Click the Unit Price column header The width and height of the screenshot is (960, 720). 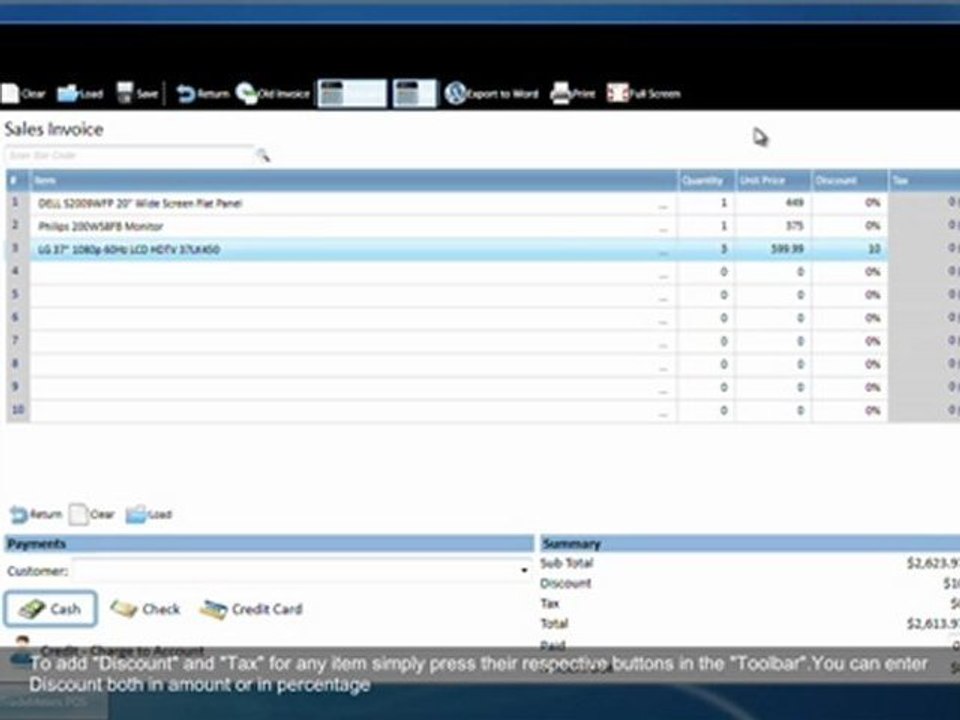tap(773, 181)
